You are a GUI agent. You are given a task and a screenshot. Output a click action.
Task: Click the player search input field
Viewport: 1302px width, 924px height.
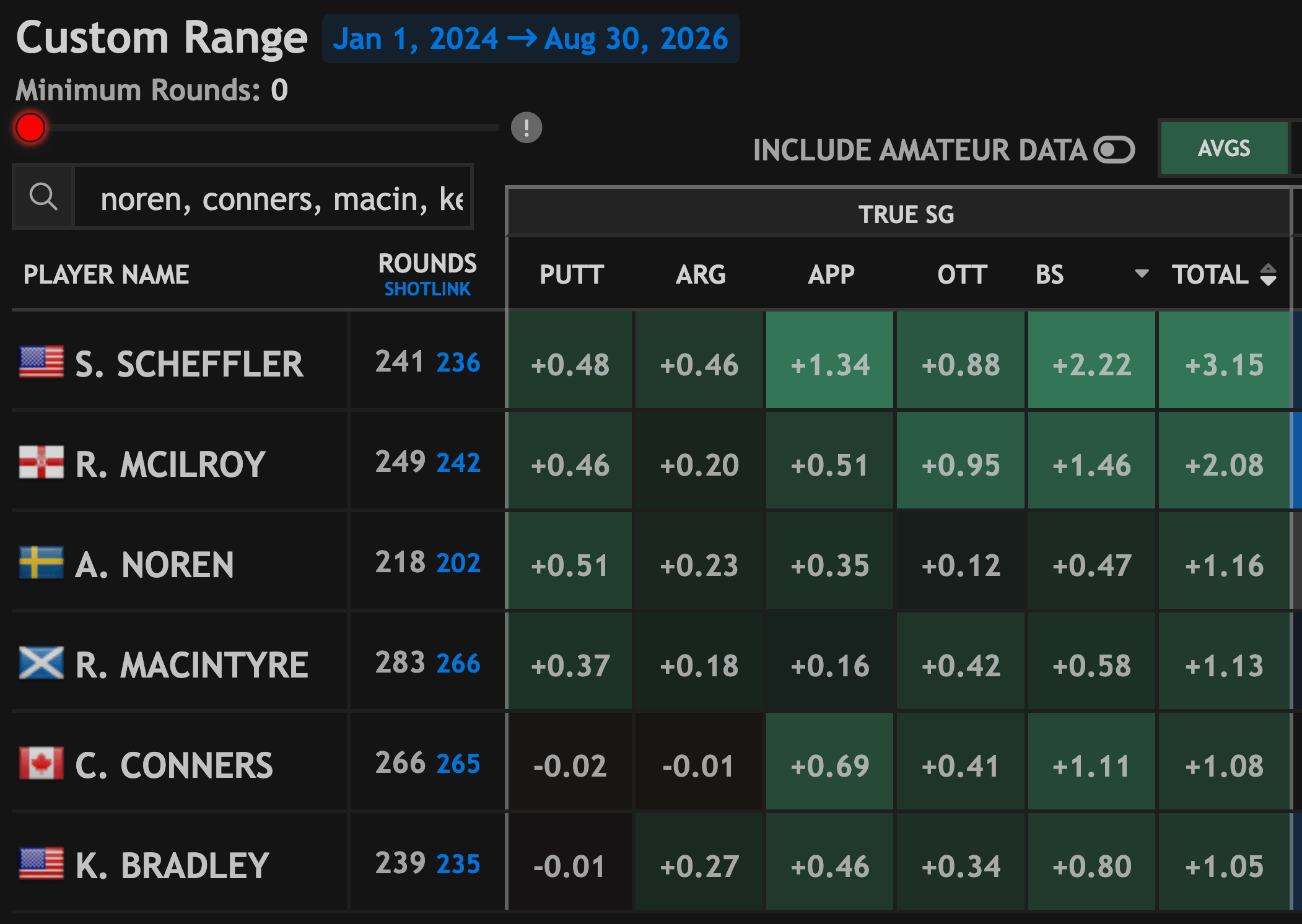(x=273, y=198)
